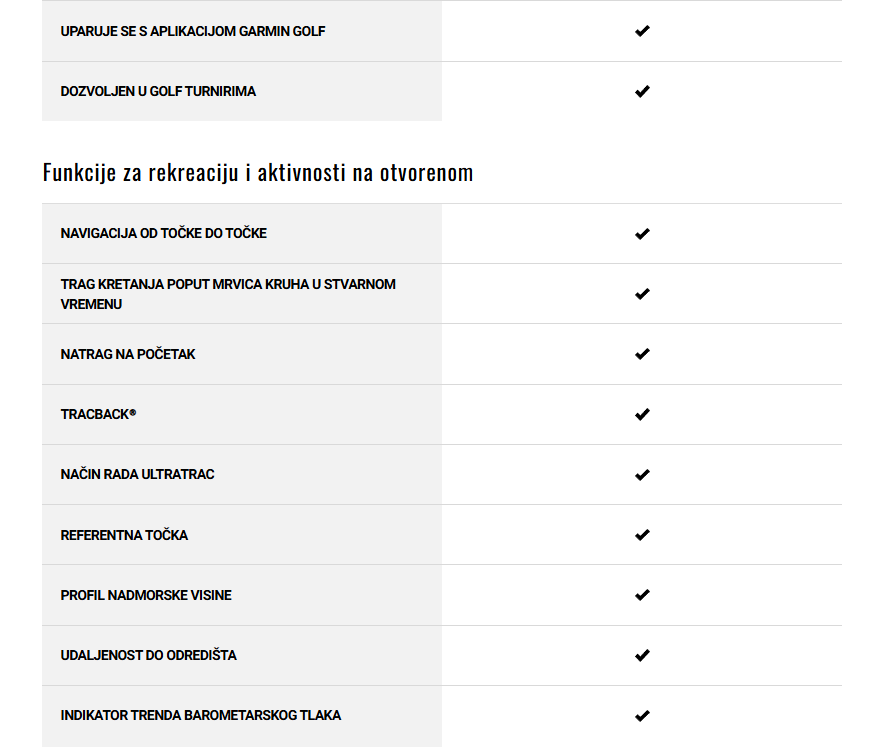Screen dimensions: 882x747
Task: Select the Funkcije za rekreaciju section heading
Action: point(257,173)
